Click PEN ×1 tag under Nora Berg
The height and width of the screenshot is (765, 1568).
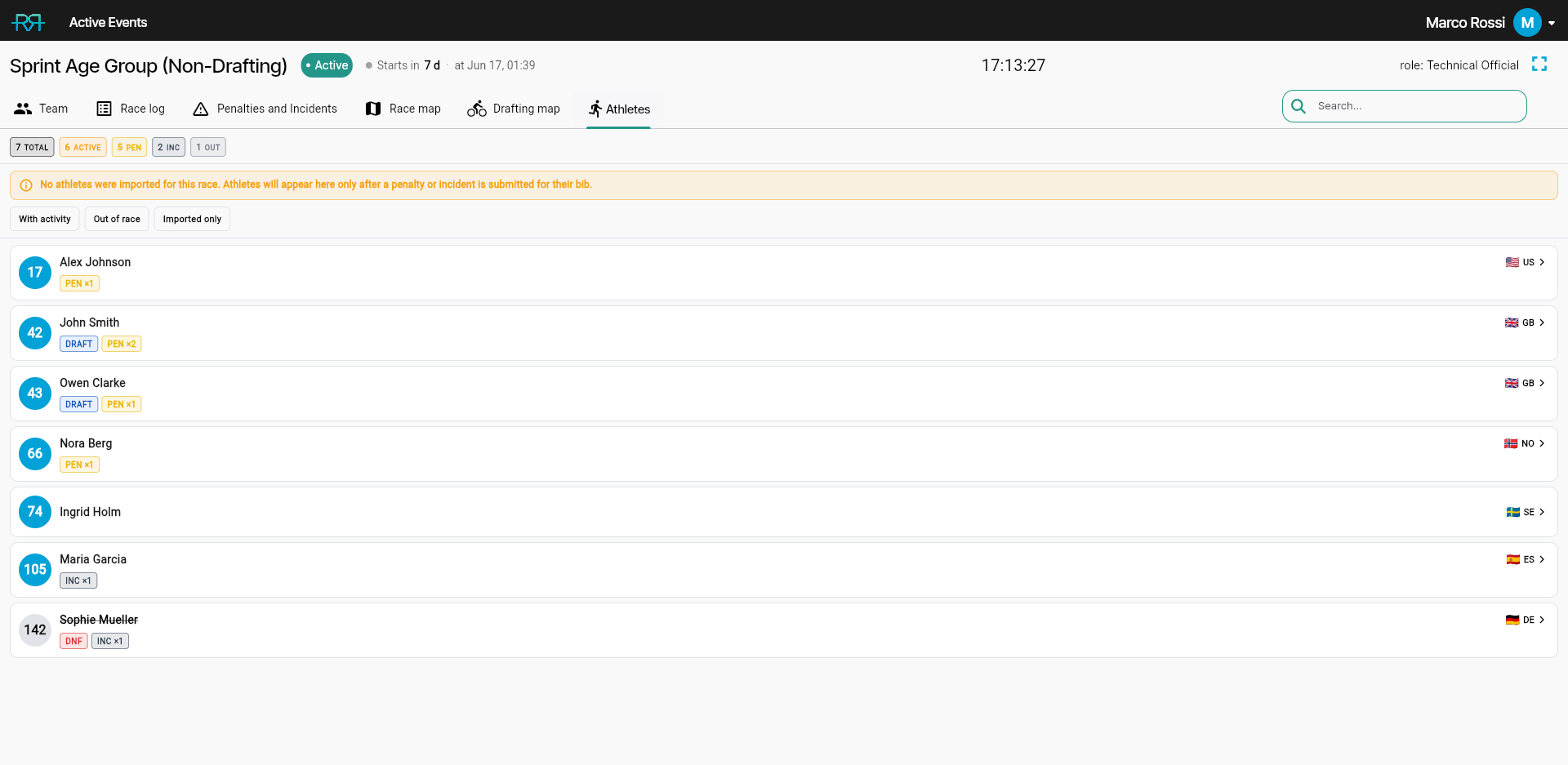79,465
